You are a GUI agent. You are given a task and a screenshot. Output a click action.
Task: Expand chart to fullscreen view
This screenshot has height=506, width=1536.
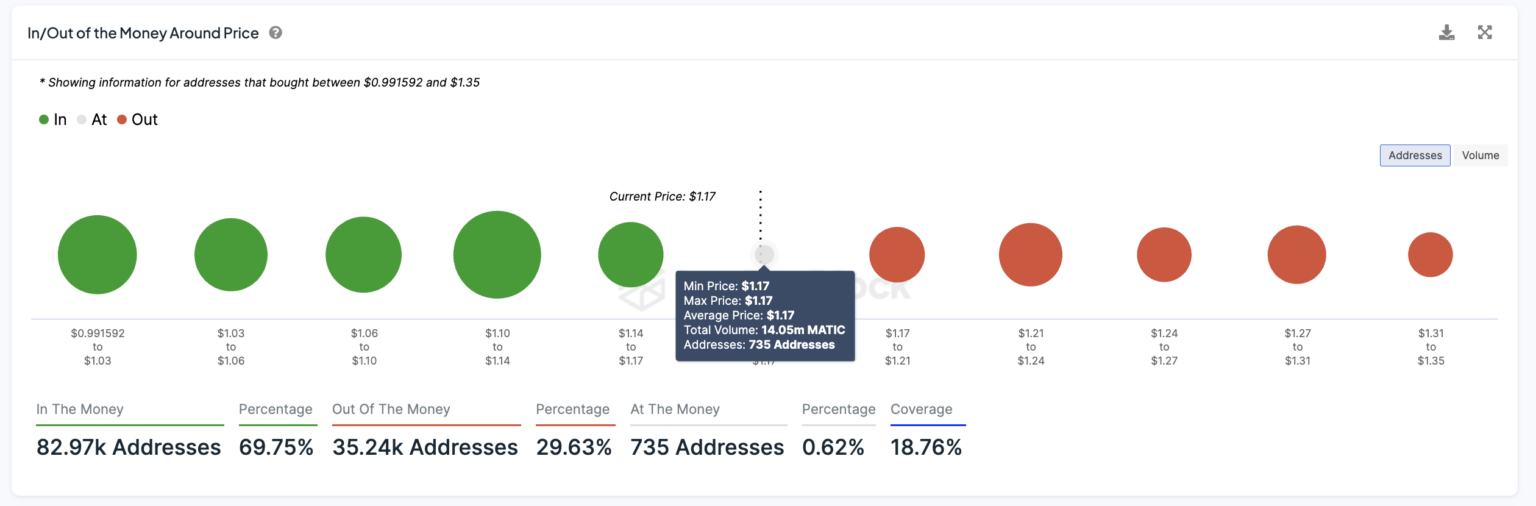[x=1485, y=33]
